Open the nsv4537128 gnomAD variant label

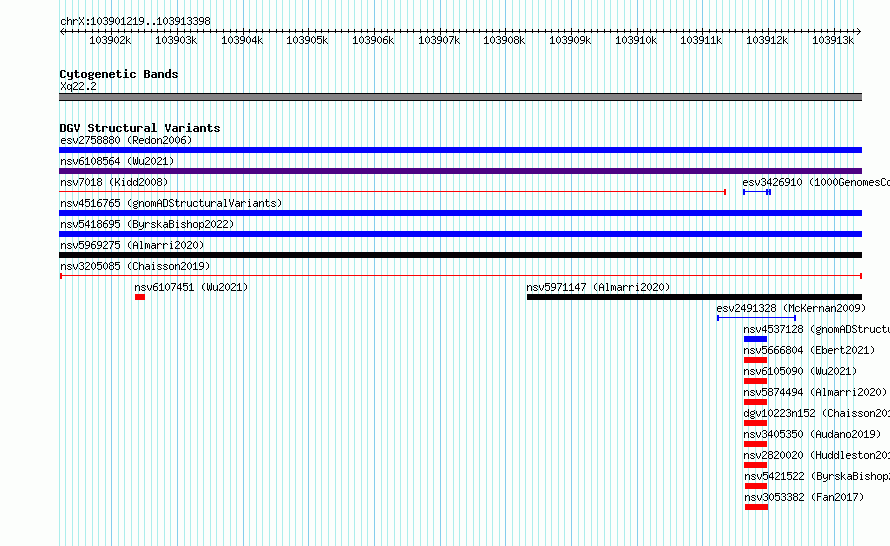[x=817, y=329]
